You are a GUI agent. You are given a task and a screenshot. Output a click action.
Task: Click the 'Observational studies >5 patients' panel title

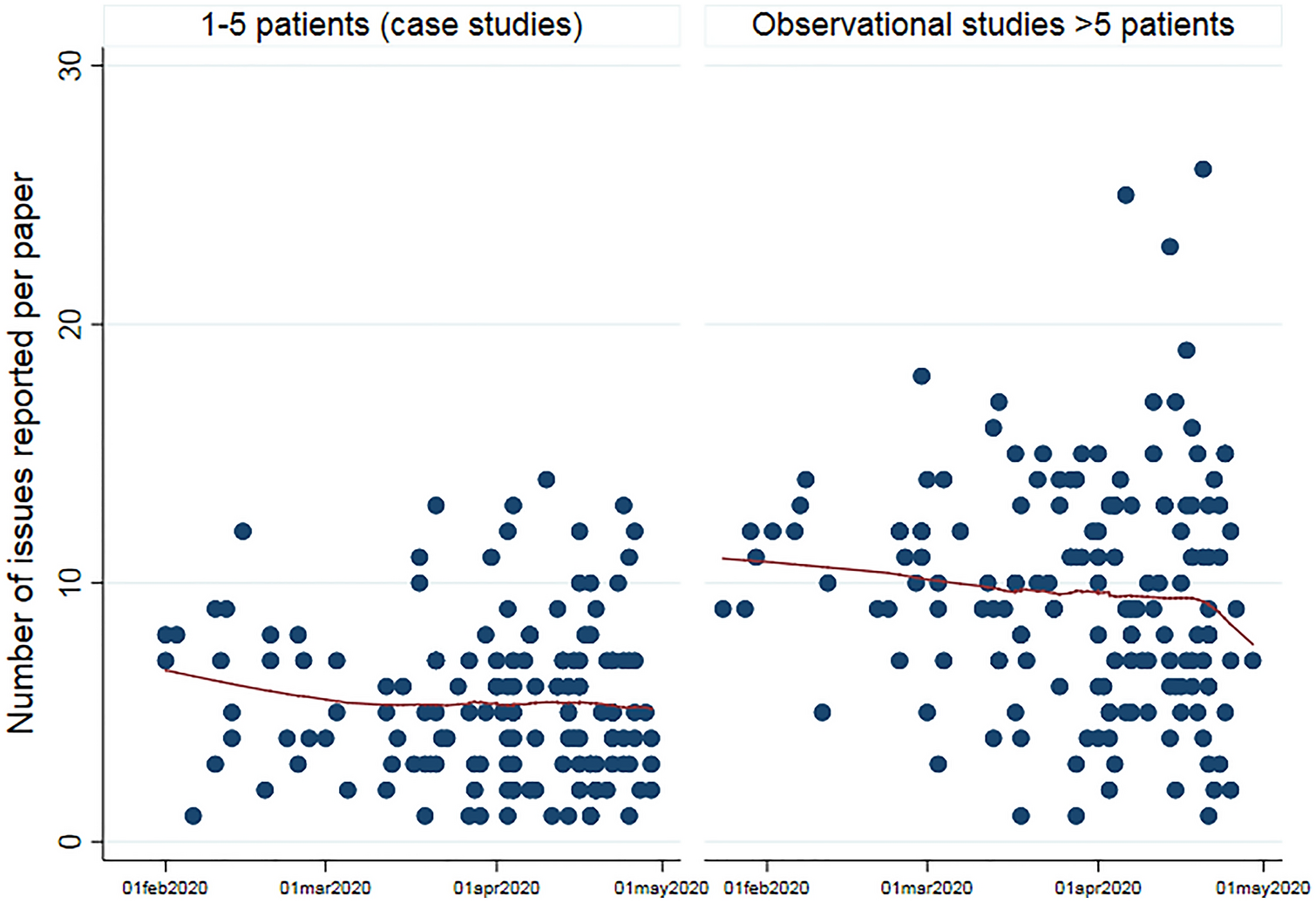pyautogui.click(x=993, y=24)
